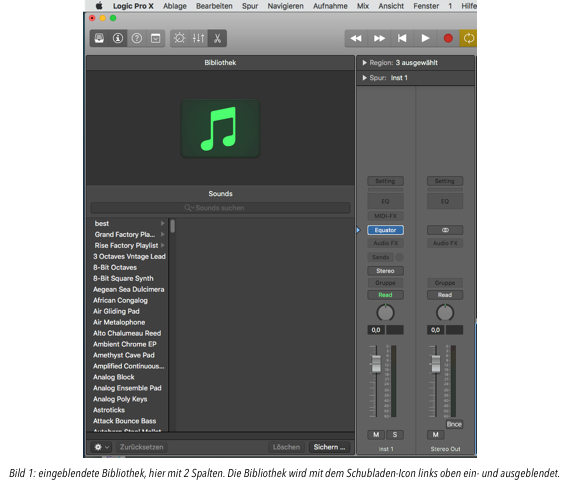This screenshot has width=569, height=489.
Task: Click the Löschen button
Action: (x=286, y=447)
